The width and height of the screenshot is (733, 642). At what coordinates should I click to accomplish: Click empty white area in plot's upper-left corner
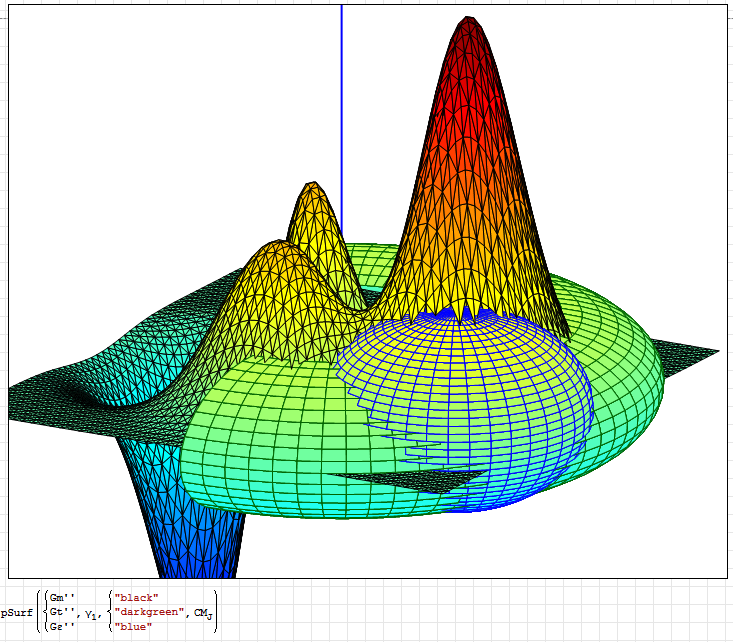coord(100,80)
